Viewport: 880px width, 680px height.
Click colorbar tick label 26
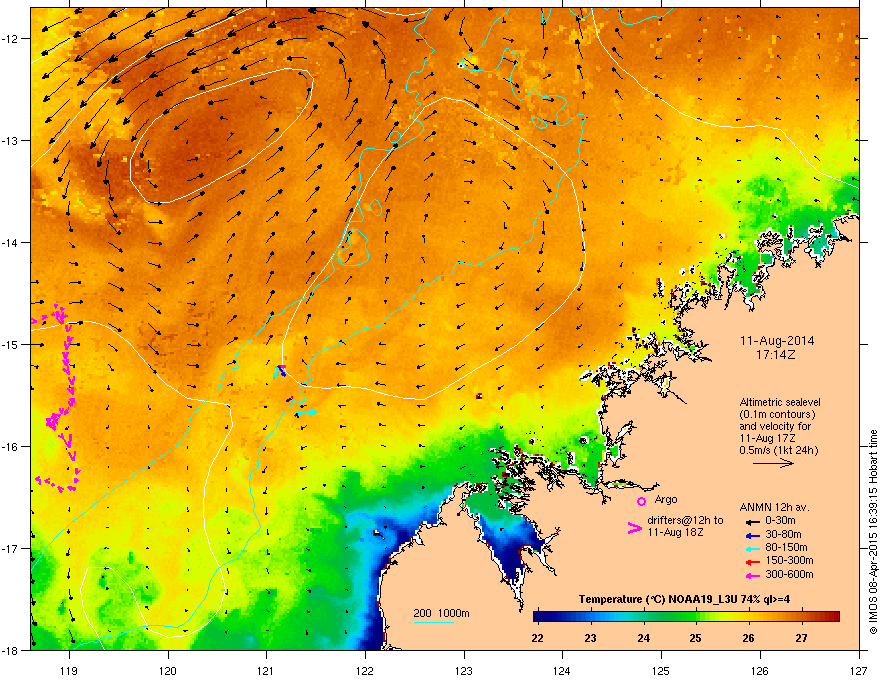point(748,638)
